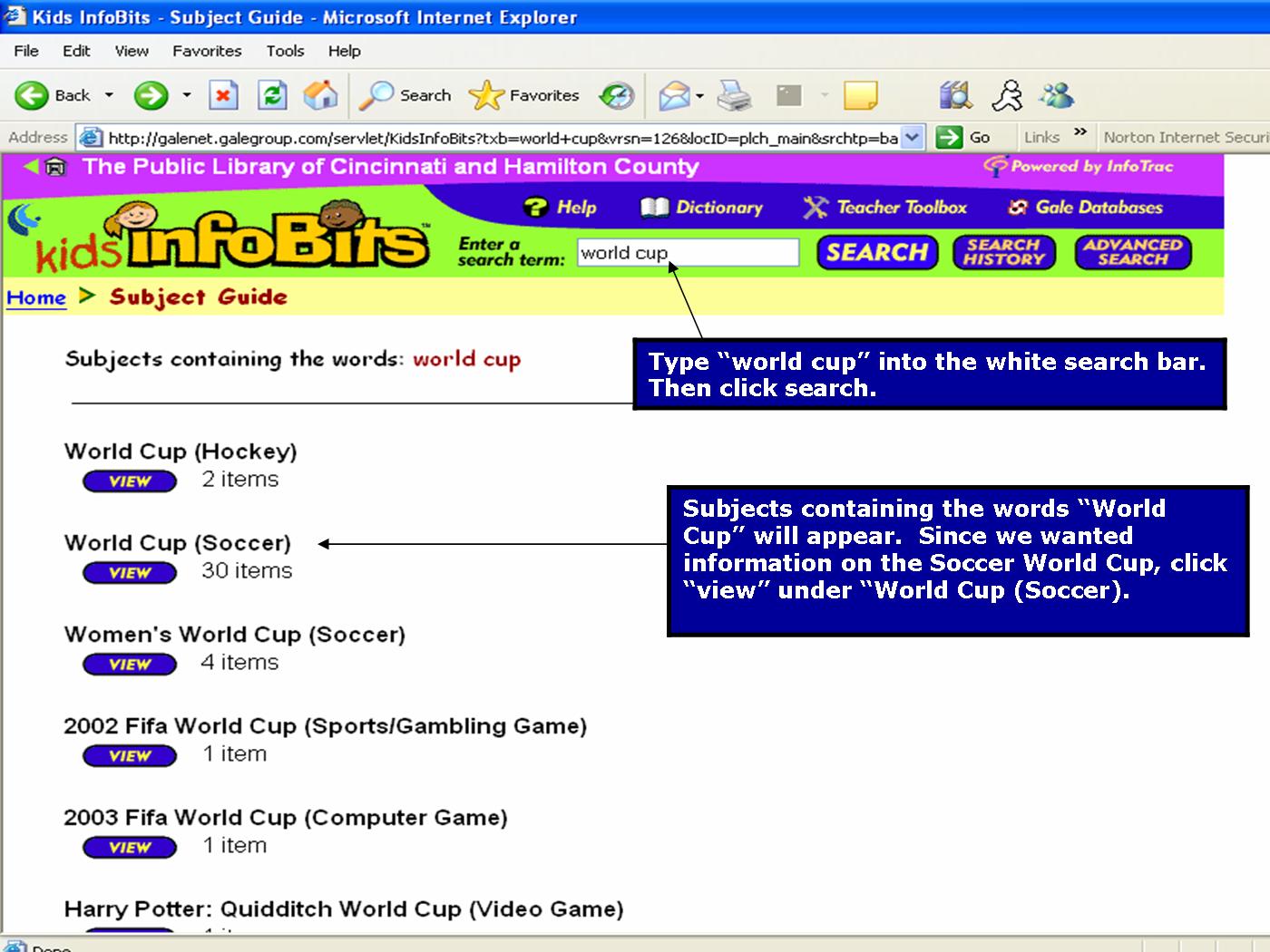Expand the Links toolbar chevron

(1079, 132)
